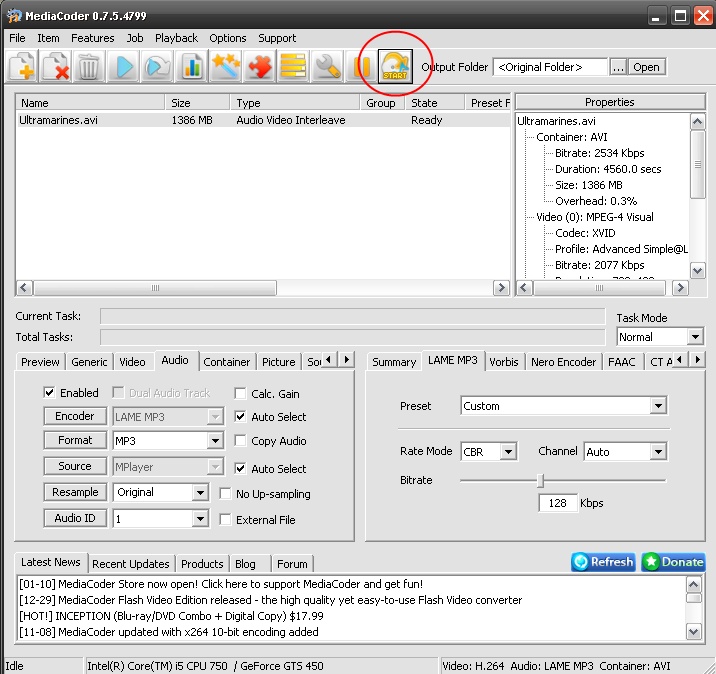Open the Audio ID dropdown
The height and width of the screenshot is (674, 716).
tap(200, 519)
